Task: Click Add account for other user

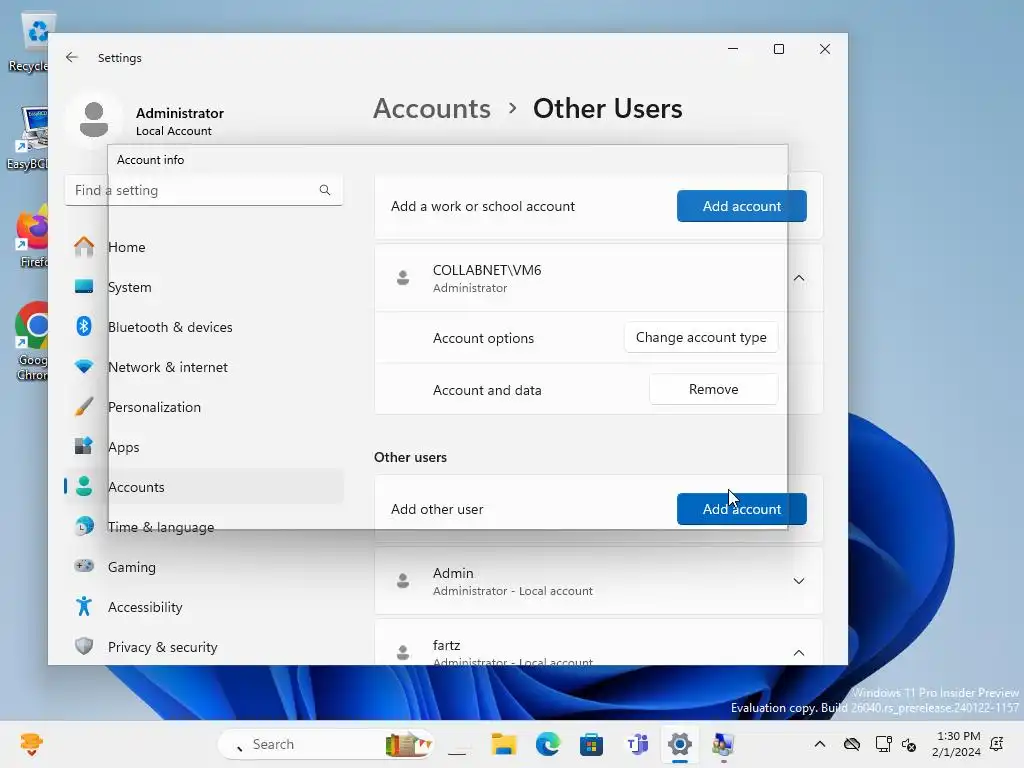Action: 741,509
